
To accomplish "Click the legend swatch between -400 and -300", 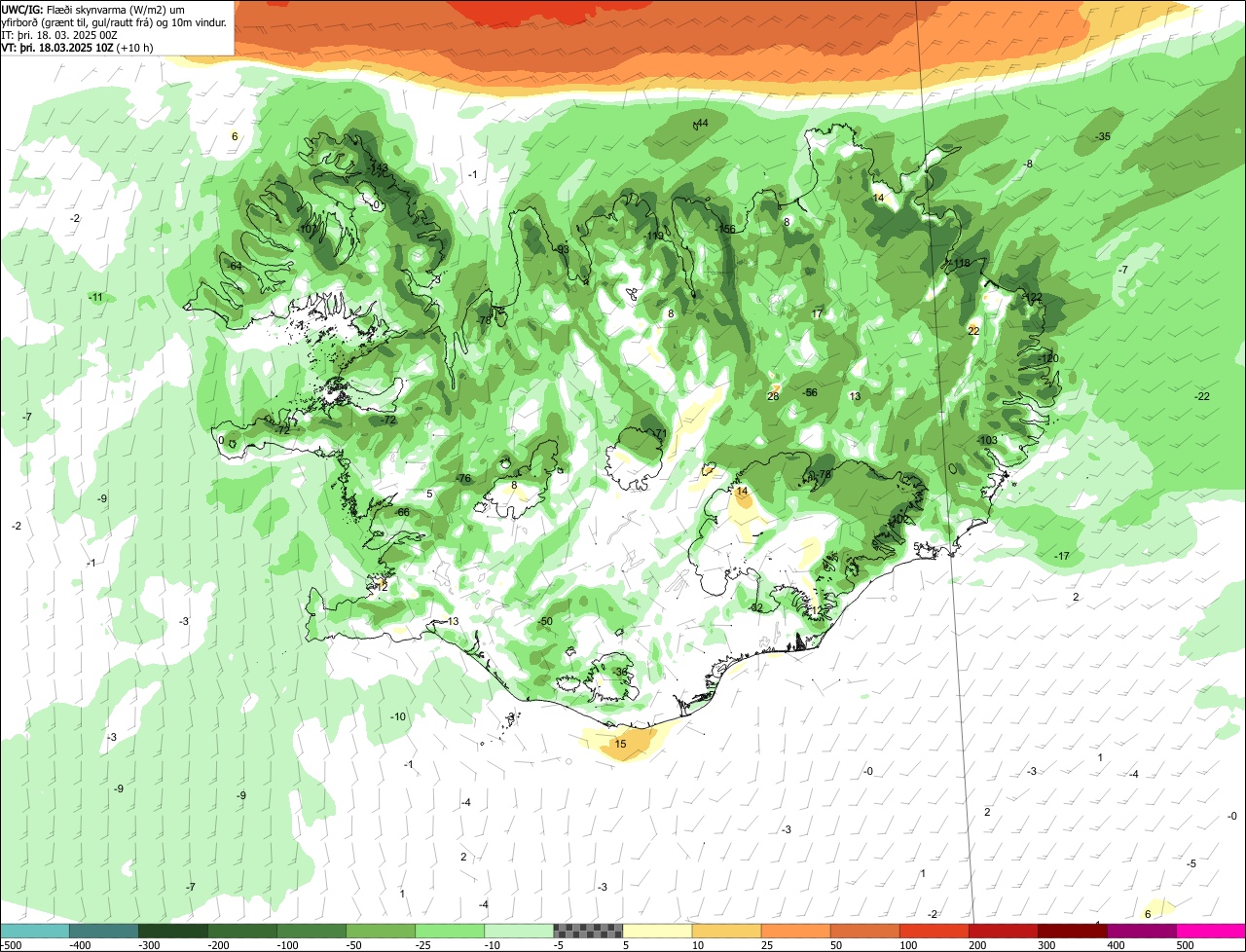I will click(x=104, y=931).
